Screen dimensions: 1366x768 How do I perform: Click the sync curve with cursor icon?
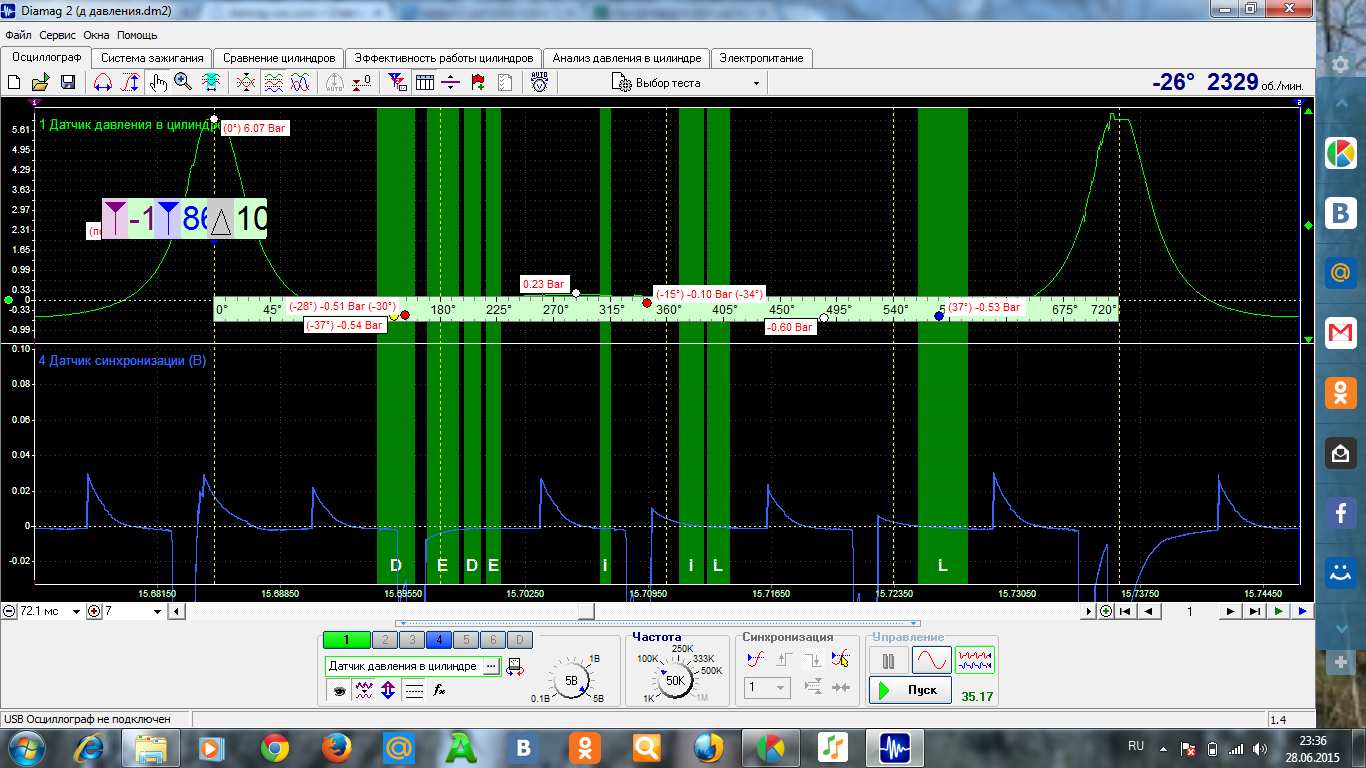pyautogui.click(x=841, y=659)
